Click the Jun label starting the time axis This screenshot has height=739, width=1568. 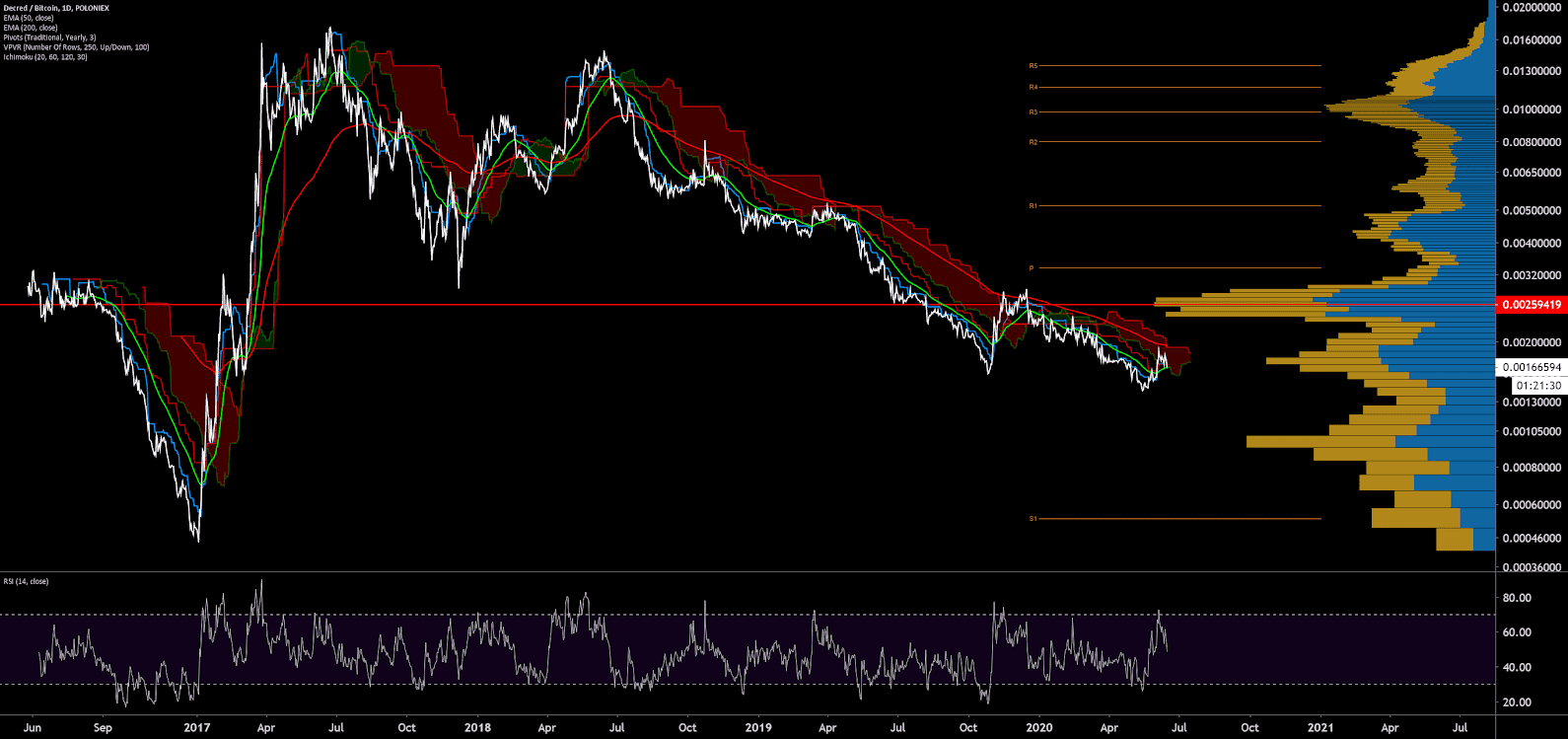pos(33,728)
